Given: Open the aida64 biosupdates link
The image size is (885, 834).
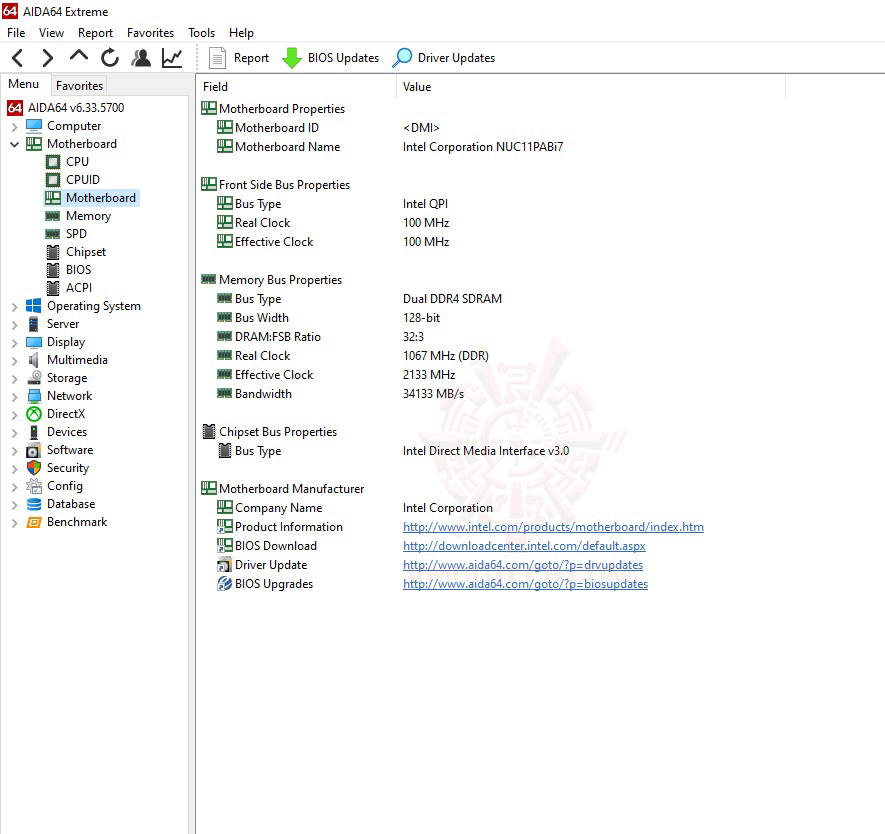Looking at the screenshot, I should [x=525, y=584].
